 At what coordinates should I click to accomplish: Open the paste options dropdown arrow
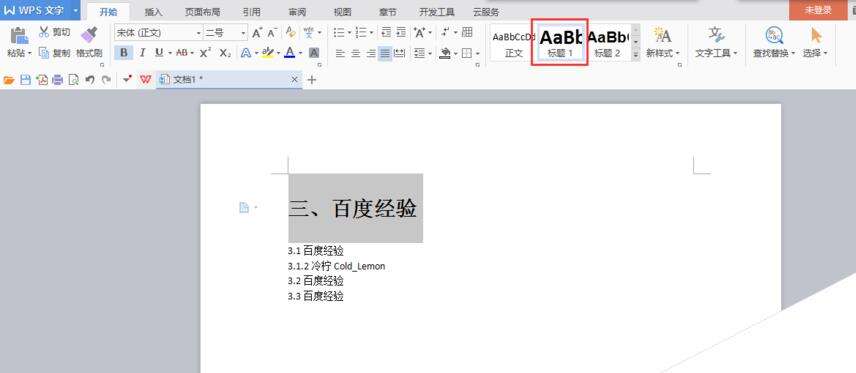click(x=30, y=54)
